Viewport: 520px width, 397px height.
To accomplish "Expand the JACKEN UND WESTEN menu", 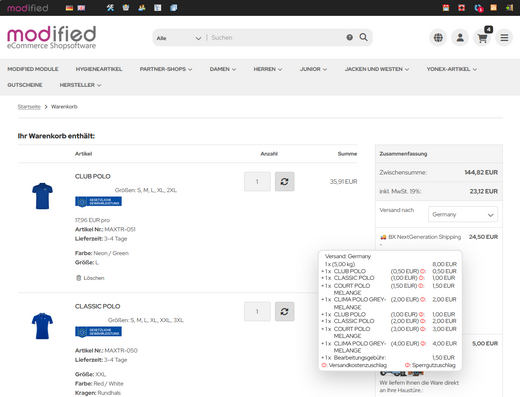I will 377,69.
